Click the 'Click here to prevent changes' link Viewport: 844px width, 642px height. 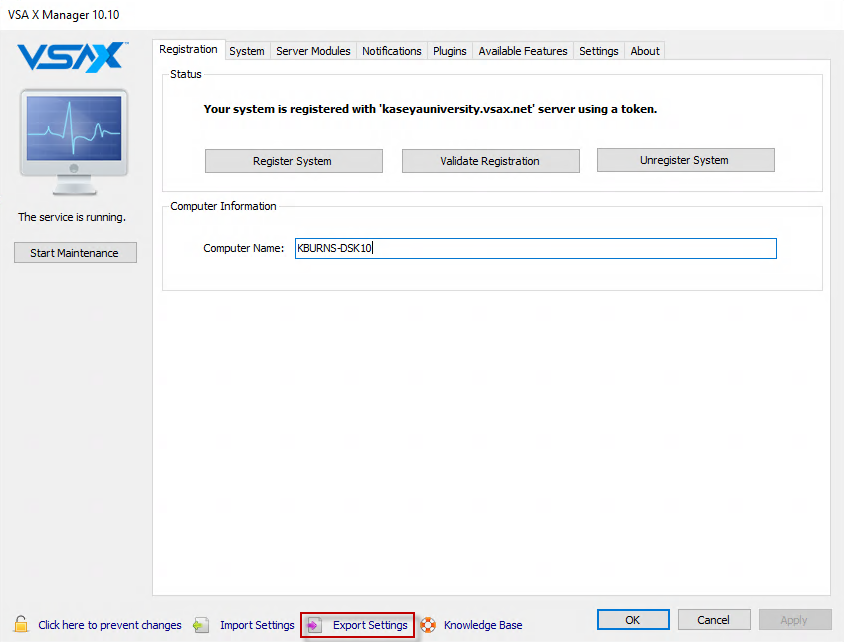point(110,625)
